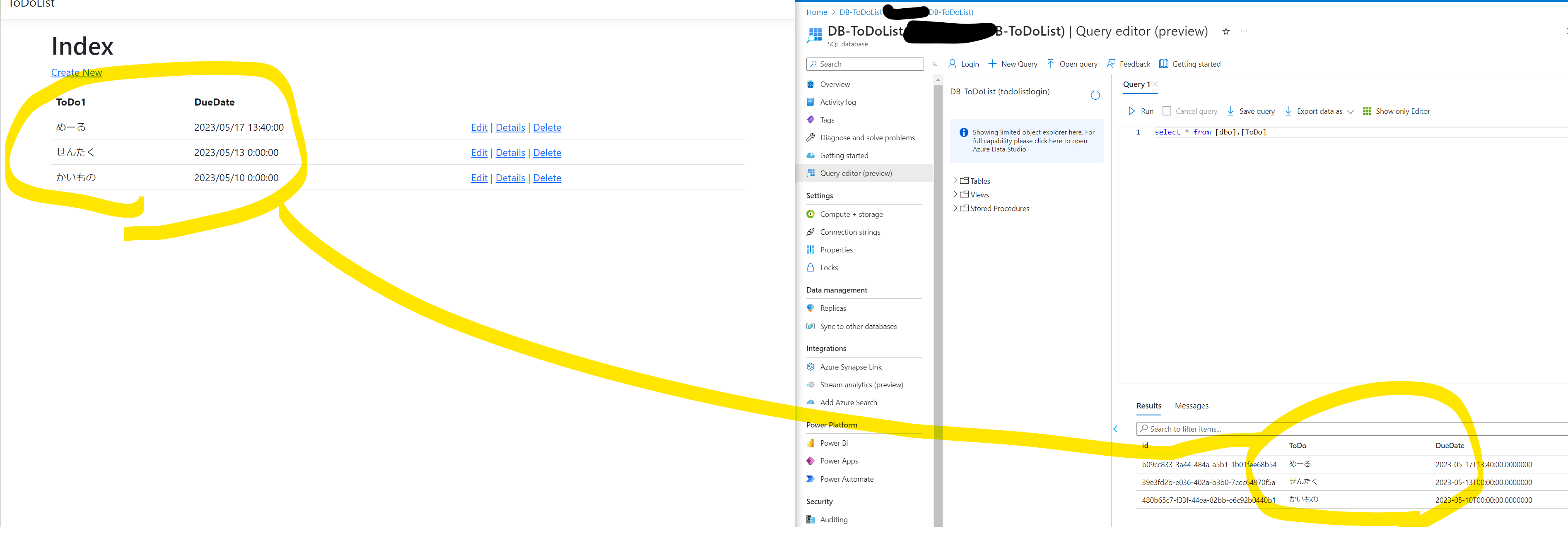1568x545 pixels.
Task: Click the Create New link
Action: point(77,72)
